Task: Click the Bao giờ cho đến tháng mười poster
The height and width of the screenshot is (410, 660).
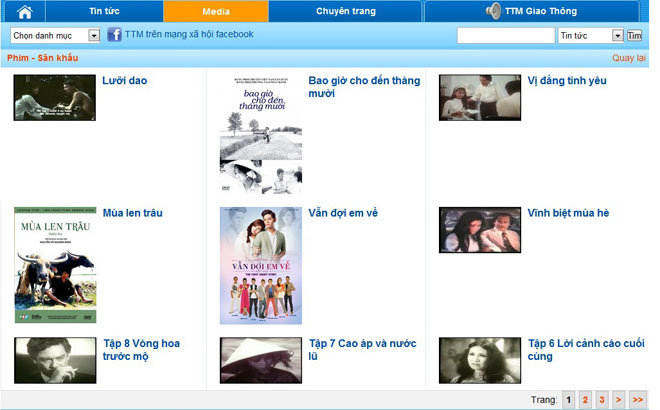Action: click(261, 135)
